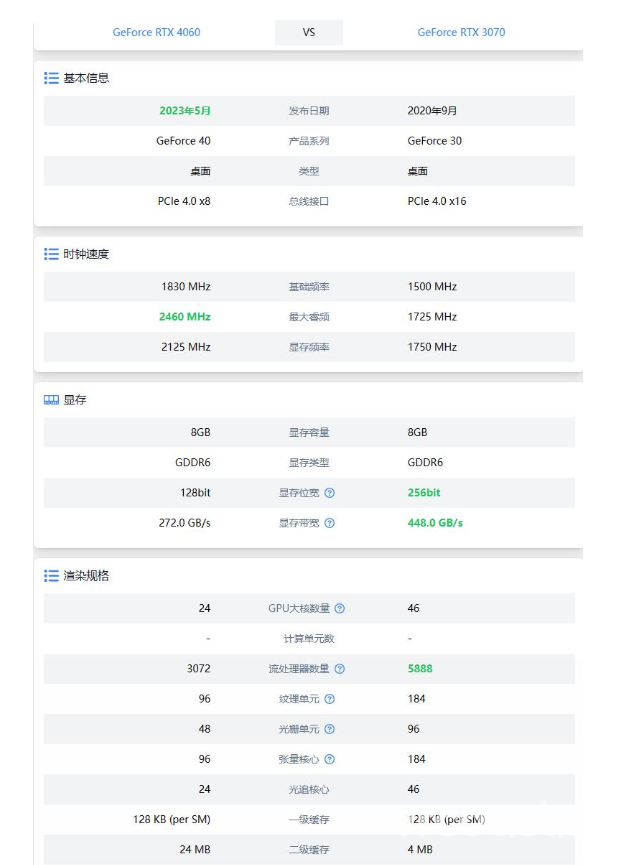Select the green 256bit bus width value
This screenshot has width=640, height=865.
(424, 493)
